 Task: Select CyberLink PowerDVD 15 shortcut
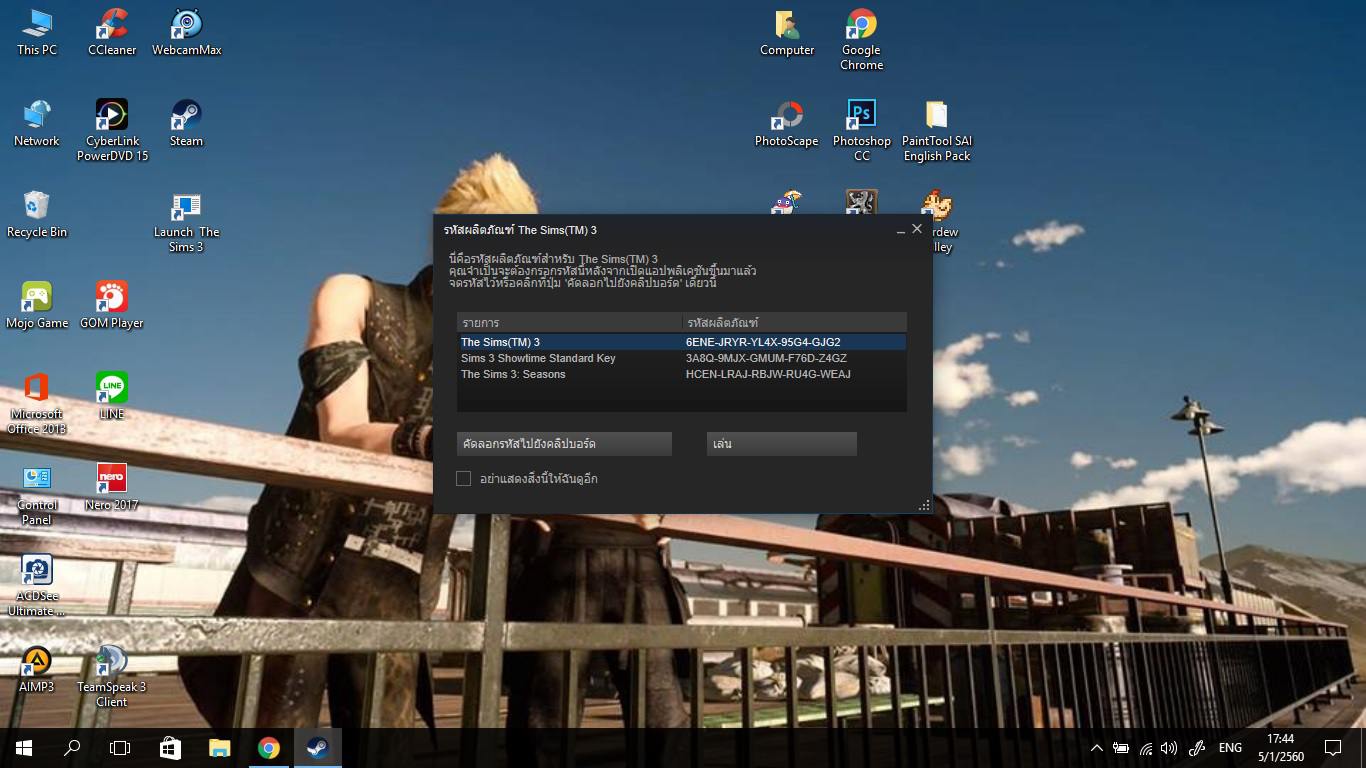click(112, 130)
